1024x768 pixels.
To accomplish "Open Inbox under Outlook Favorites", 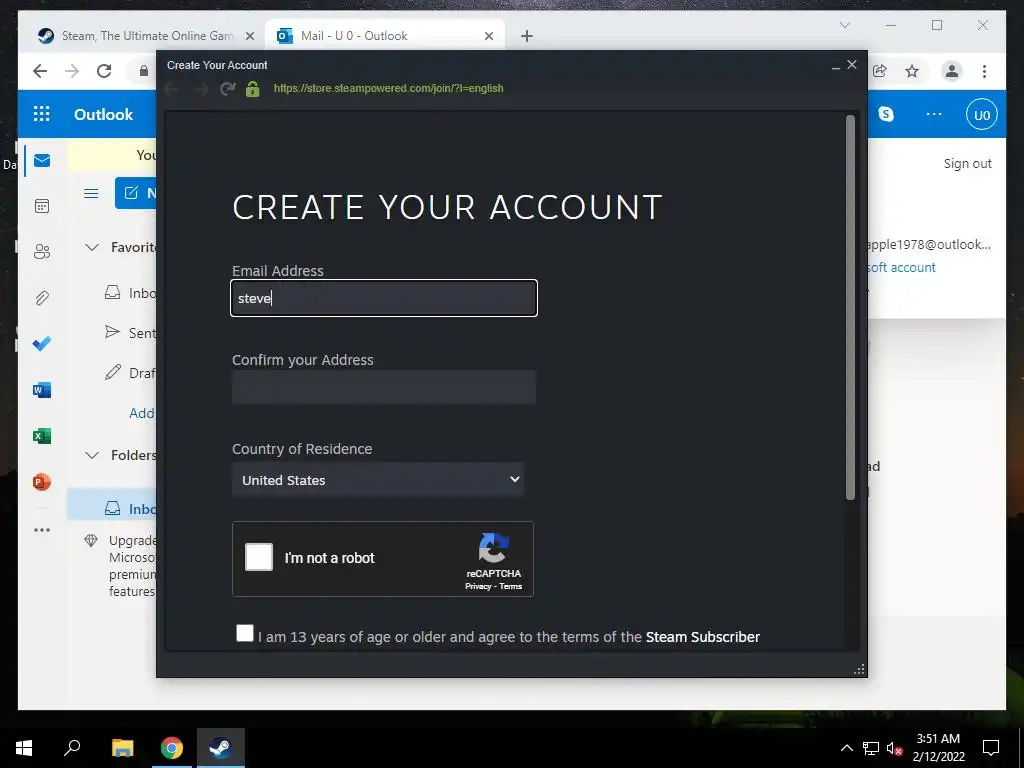I will coord(129,293).
